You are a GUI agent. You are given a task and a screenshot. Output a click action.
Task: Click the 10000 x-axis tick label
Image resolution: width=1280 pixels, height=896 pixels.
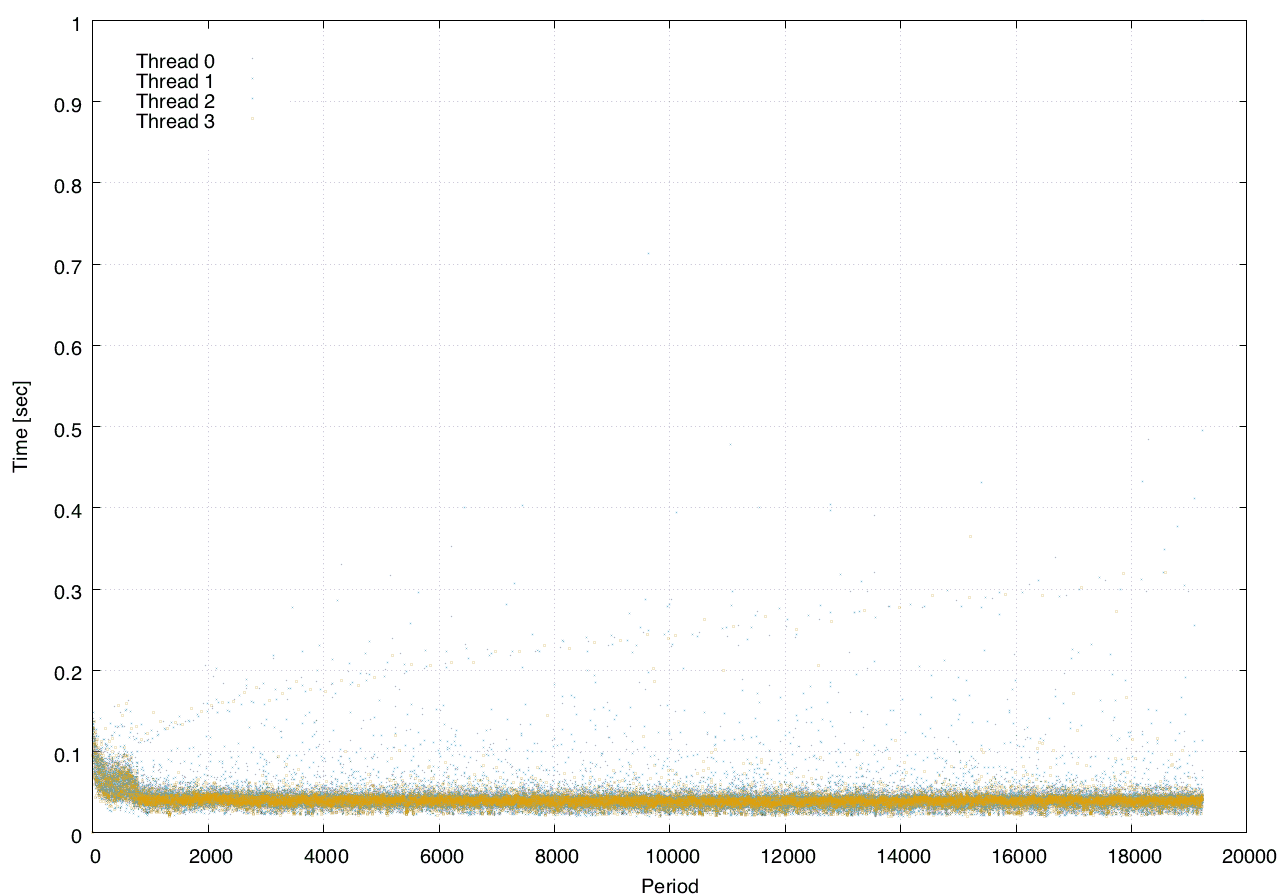tap(669, 856)
